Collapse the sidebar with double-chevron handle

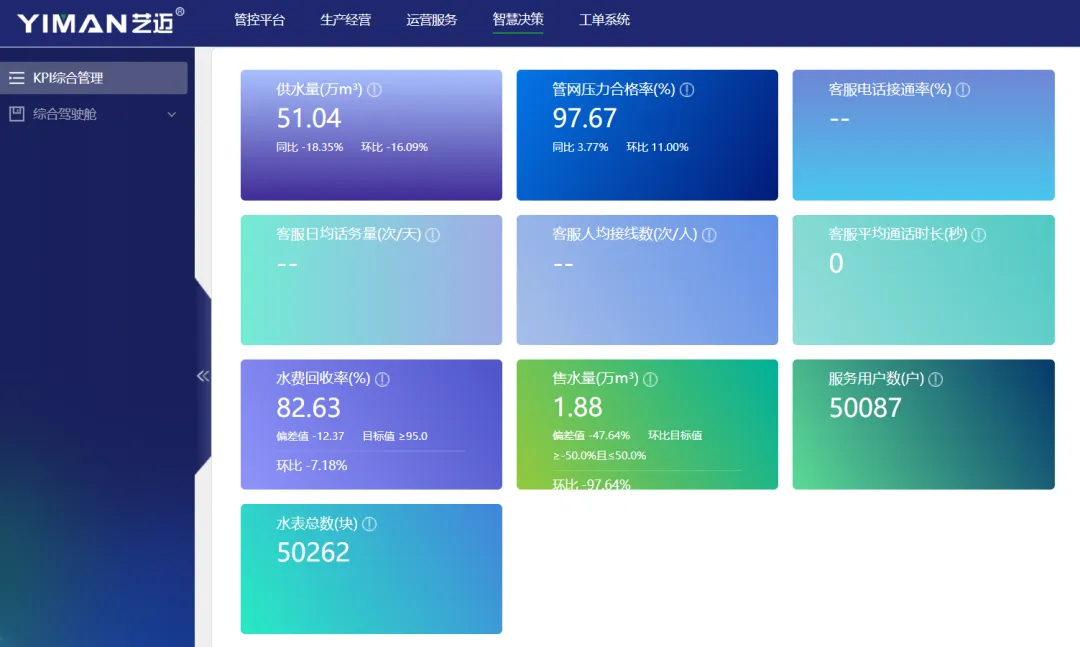click(x=203, y=376)
